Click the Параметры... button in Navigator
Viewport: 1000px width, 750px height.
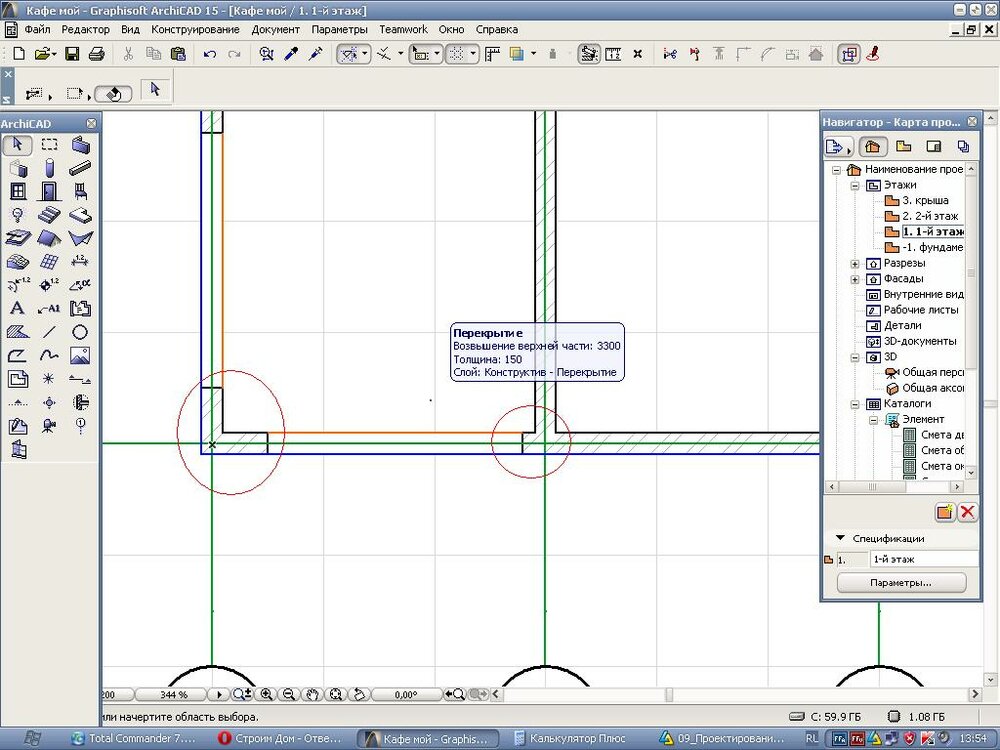(901, 582)
